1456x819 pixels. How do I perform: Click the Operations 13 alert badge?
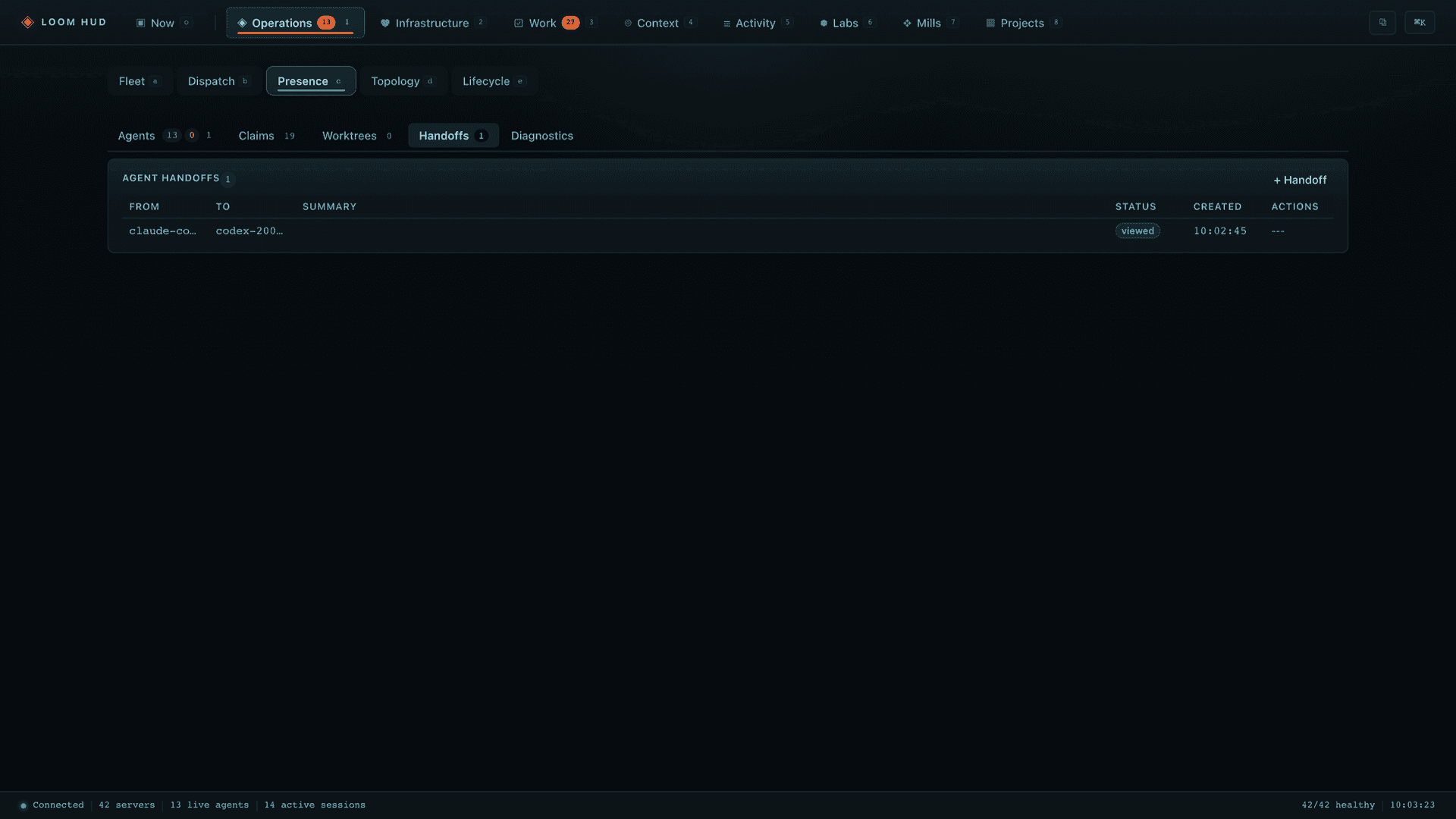click(x=326, y=23)
